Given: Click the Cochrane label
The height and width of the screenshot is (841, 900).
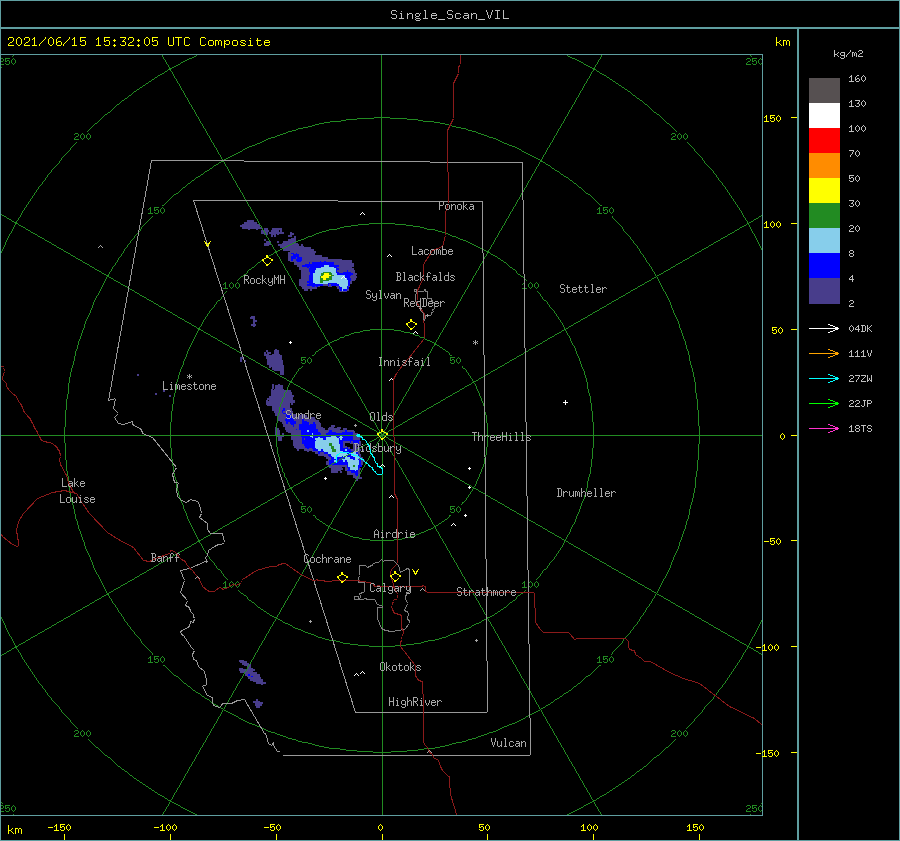Looking at the screenshot, I should pyautogui.click(x=327, y=559).
